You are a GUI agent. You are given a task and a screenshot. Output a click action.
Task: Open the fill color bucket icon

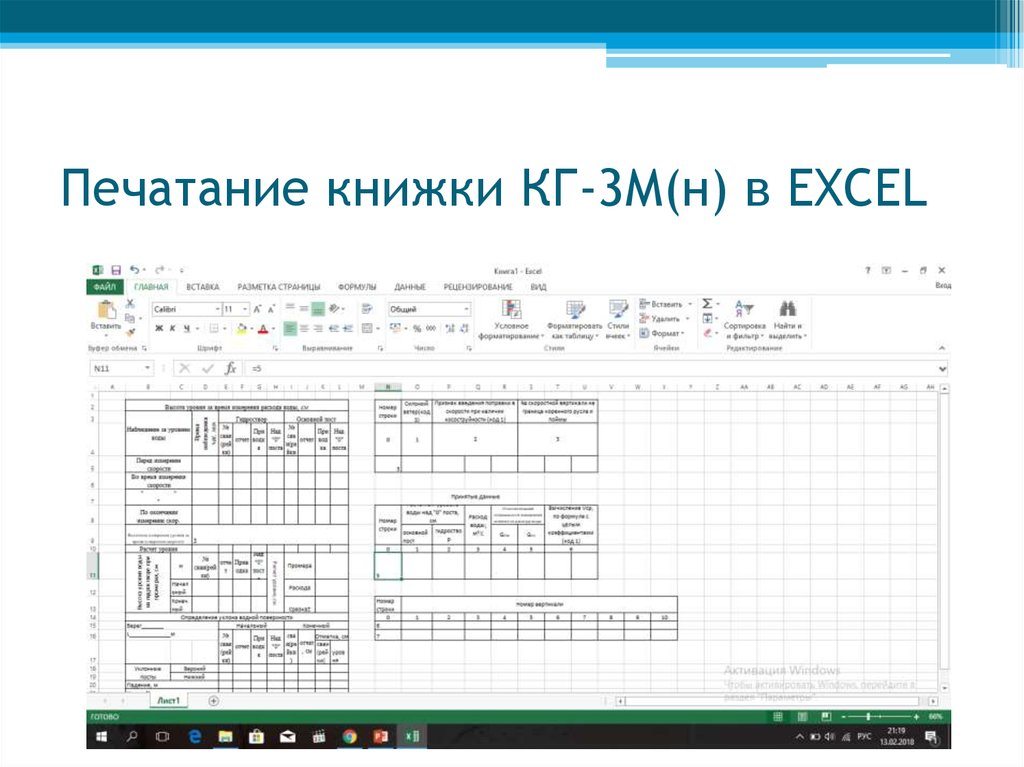240,328
